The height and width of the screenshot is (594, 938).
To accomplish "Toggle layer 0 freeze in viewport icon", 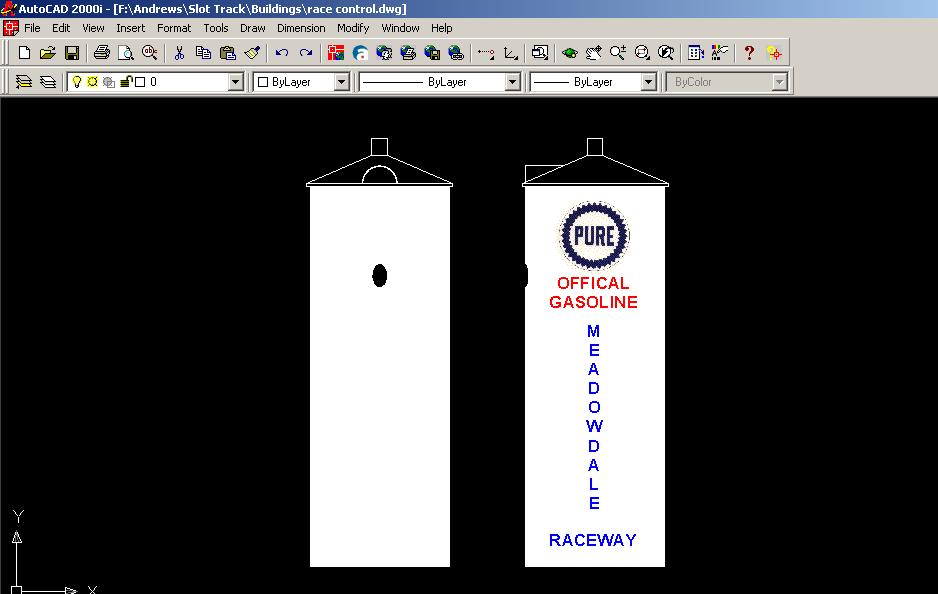I will click(109, 82).
